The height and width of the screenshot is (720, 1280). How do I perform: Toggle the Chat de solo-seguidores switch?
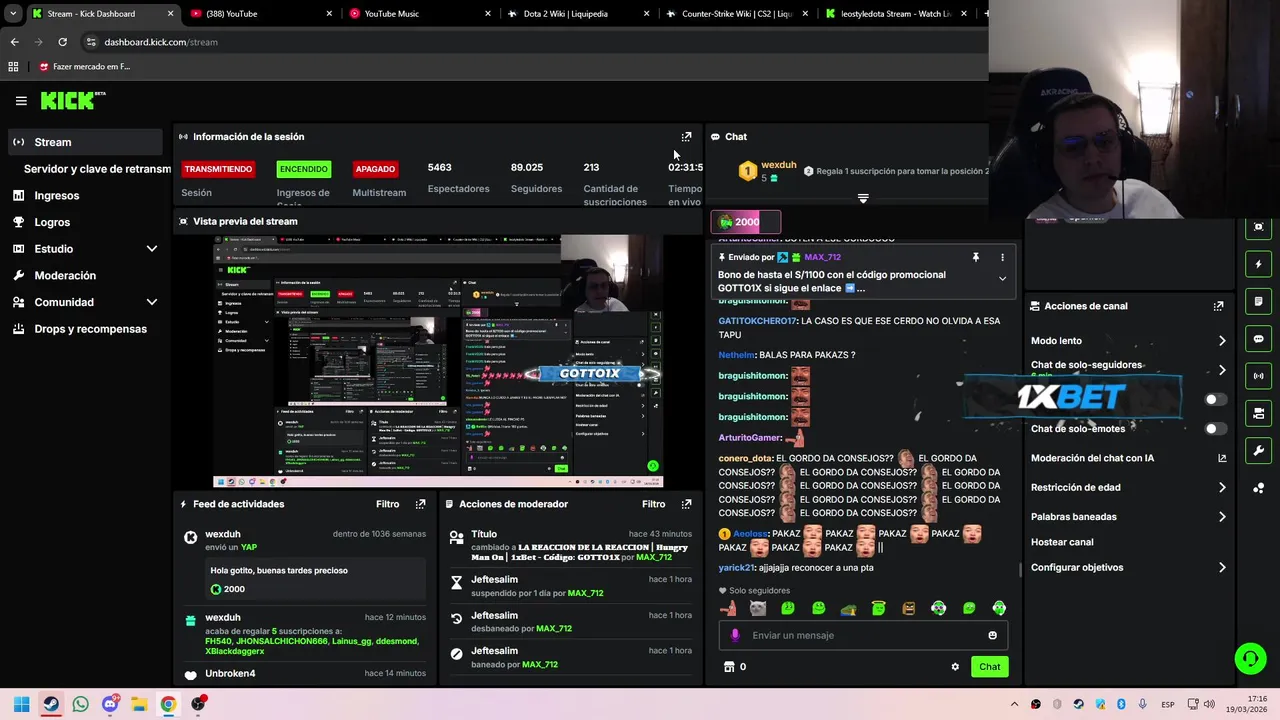1216,399
